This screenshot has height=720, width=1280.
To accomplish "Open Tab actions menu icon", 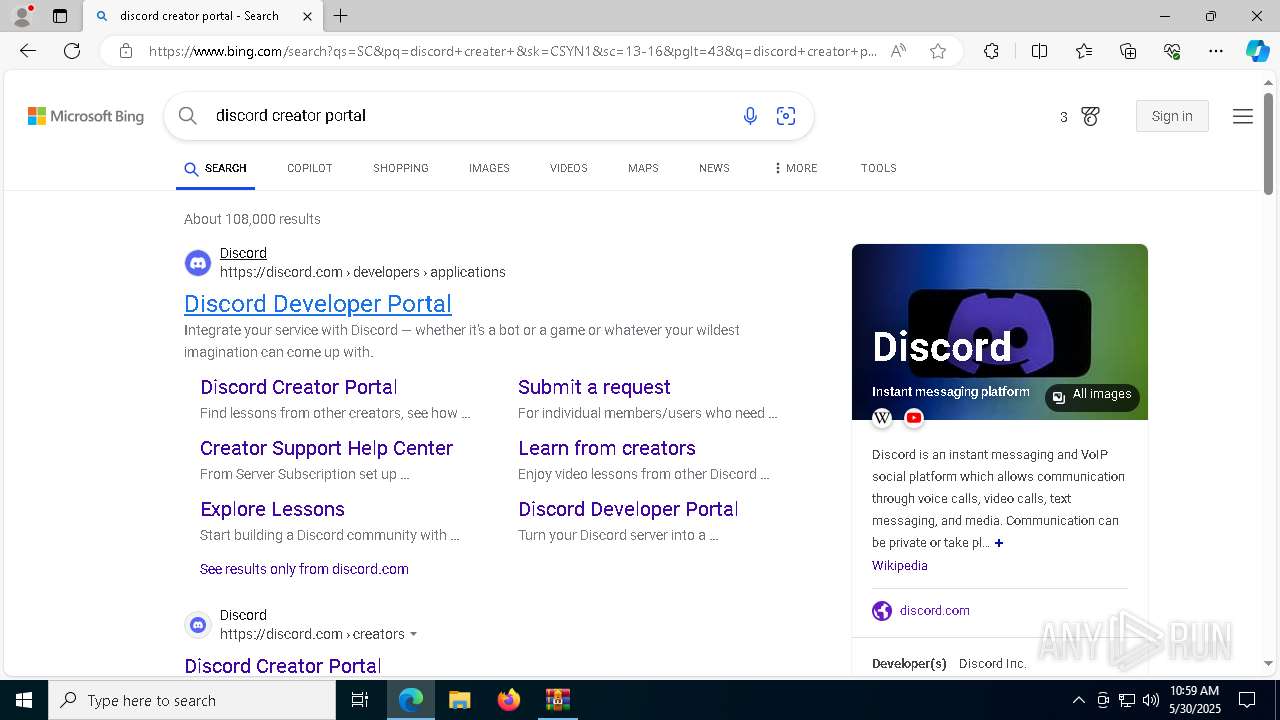I will 60,16.
